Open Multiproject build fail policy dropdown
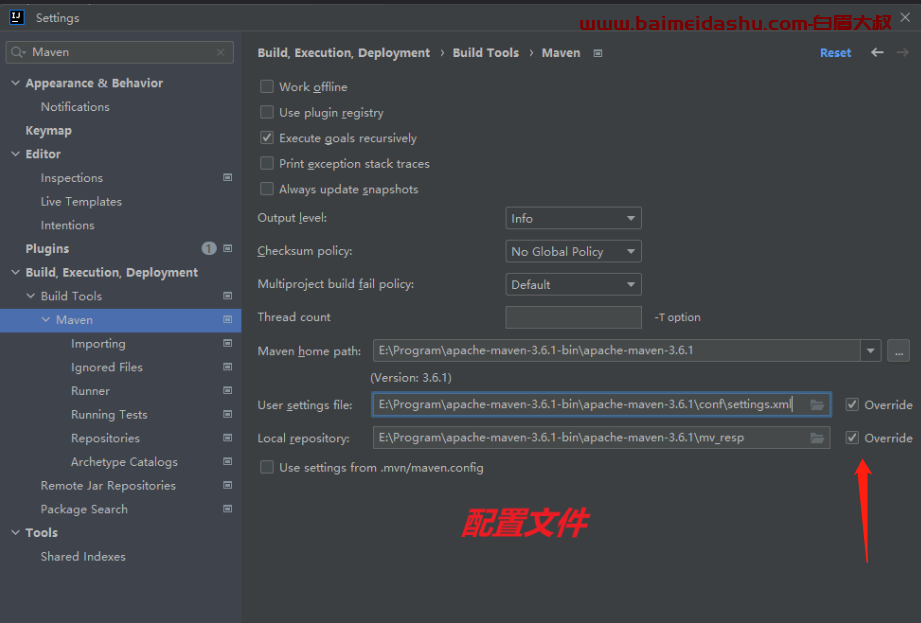The image size is (921, 623). 573,284
